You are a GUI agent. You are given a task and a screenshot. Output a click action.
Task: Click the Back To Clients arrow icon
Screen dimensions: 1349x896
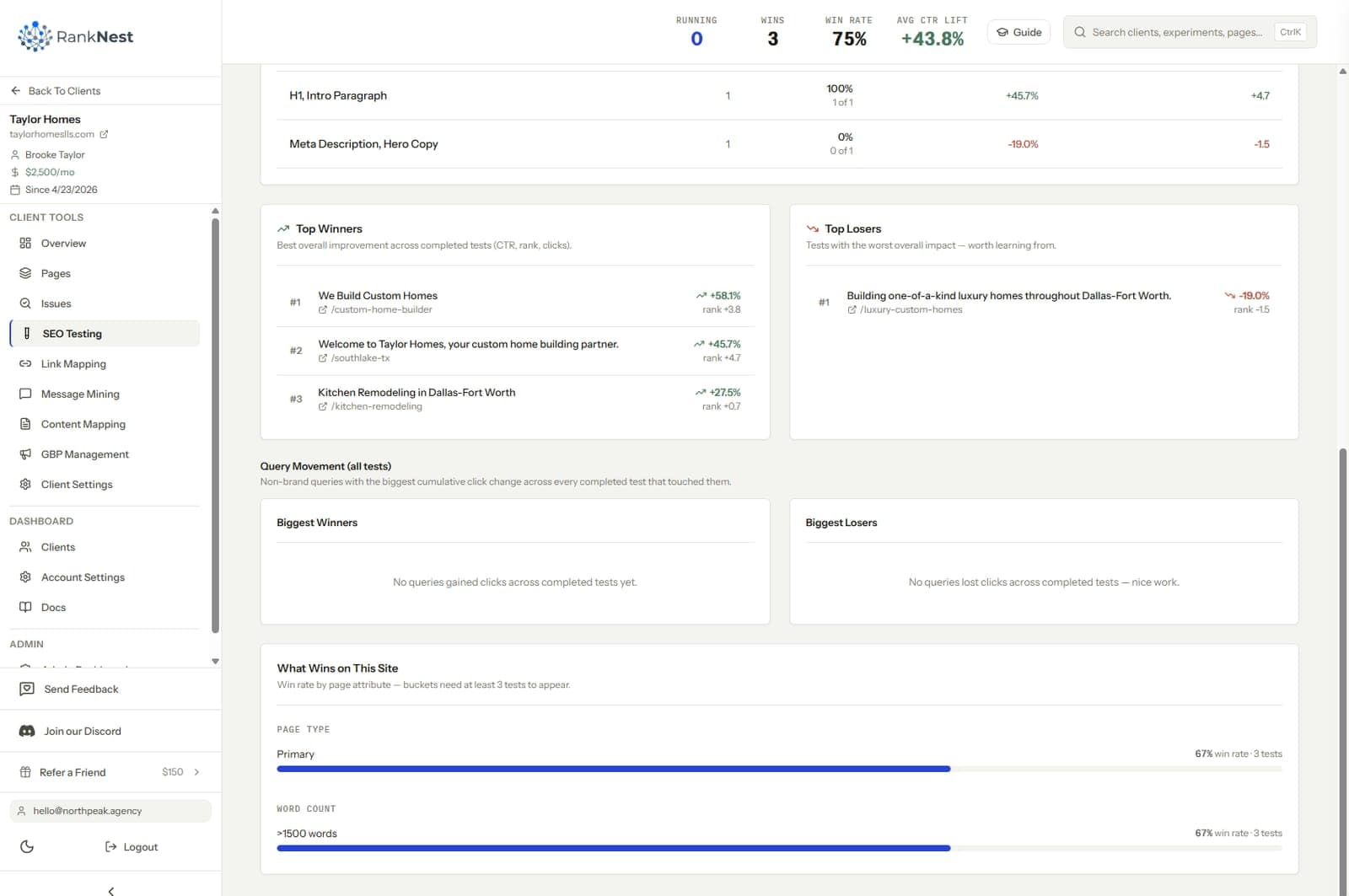[x=15, y=91]
